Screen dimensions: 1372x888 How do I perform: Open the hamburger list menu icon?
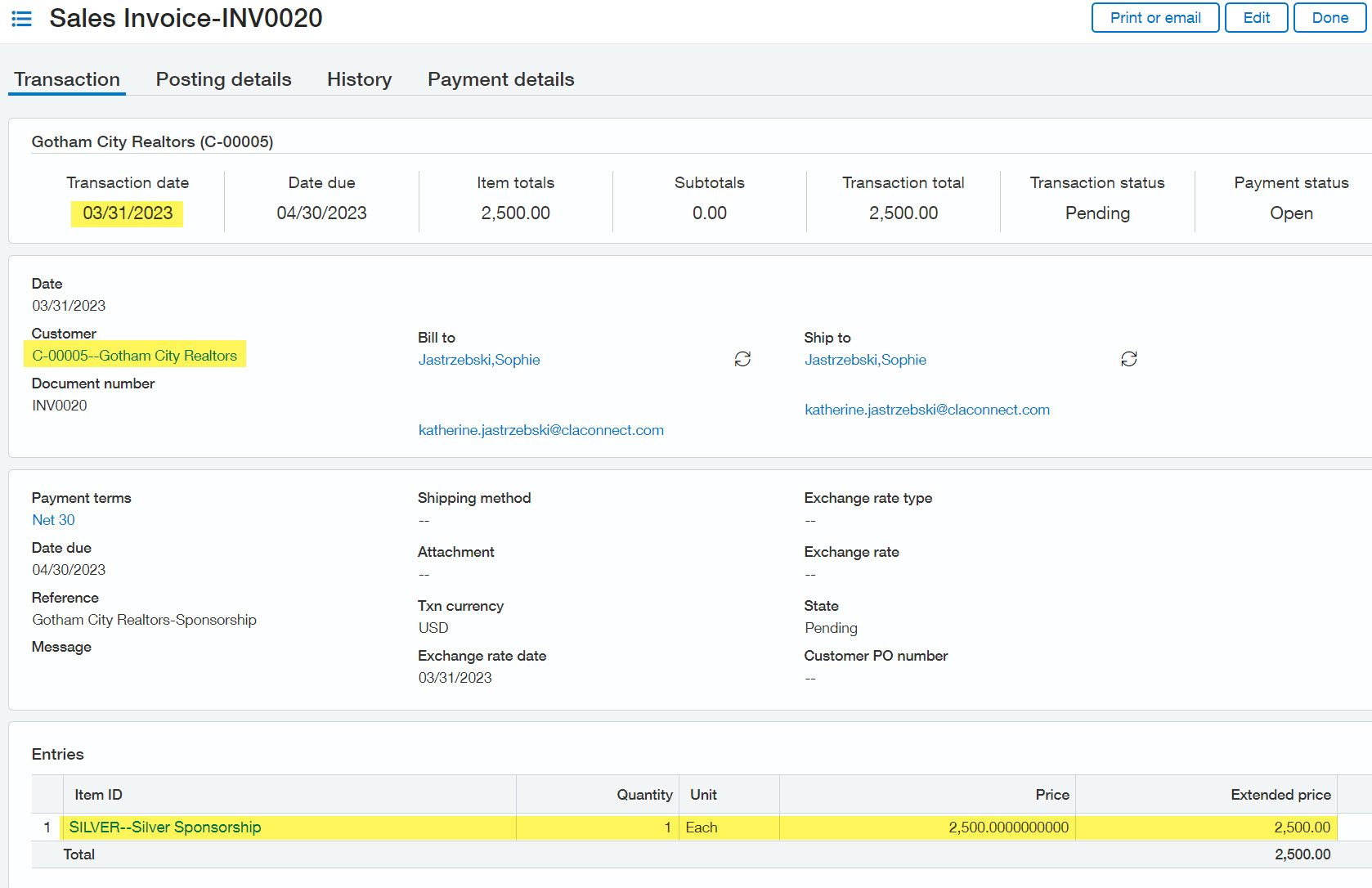22,18
